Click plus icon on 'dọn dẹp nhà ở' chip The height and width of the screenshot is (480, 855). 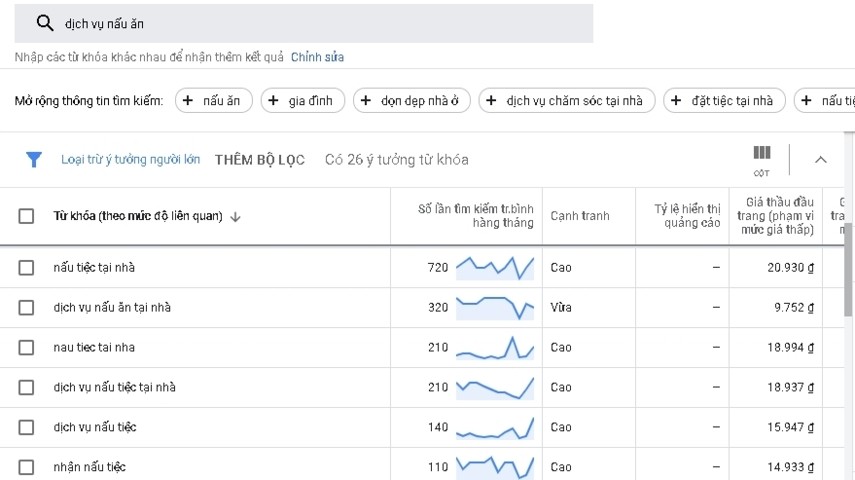(366, 101)
